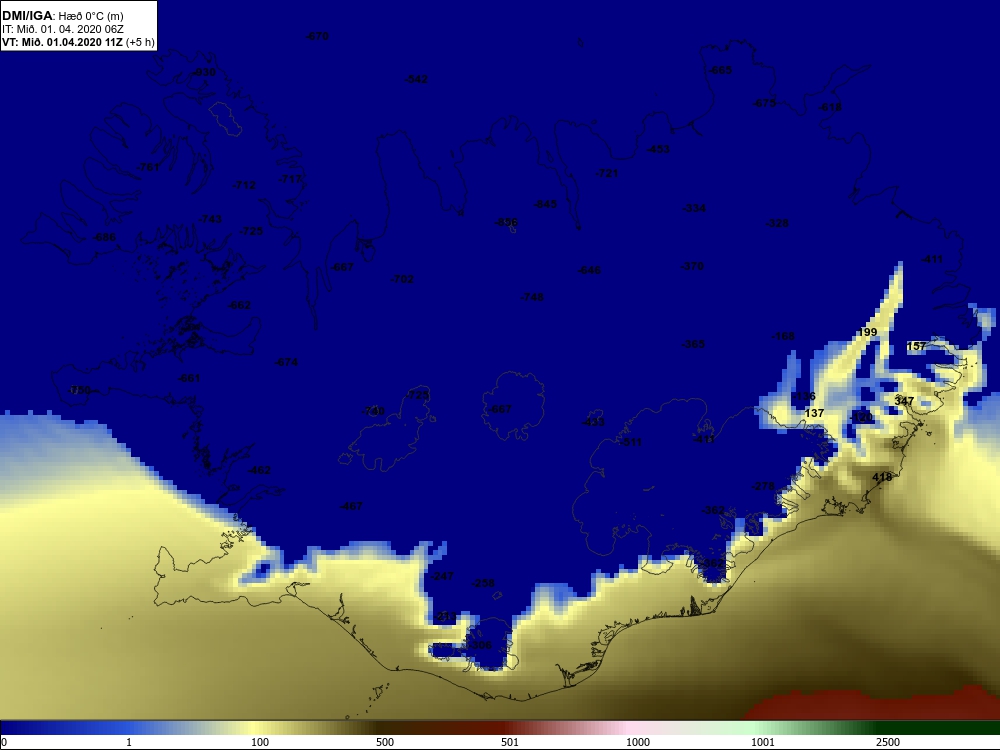The width and height of the screenshot is (1000, 750).
Task: Click the map value -120
Action: (862, 418)
